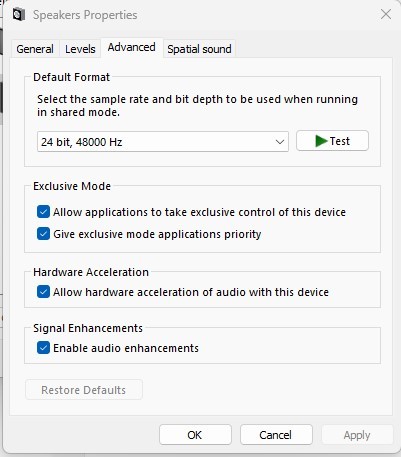Click the Apply button
Screen dimensions: 401x457
[357, 435]
